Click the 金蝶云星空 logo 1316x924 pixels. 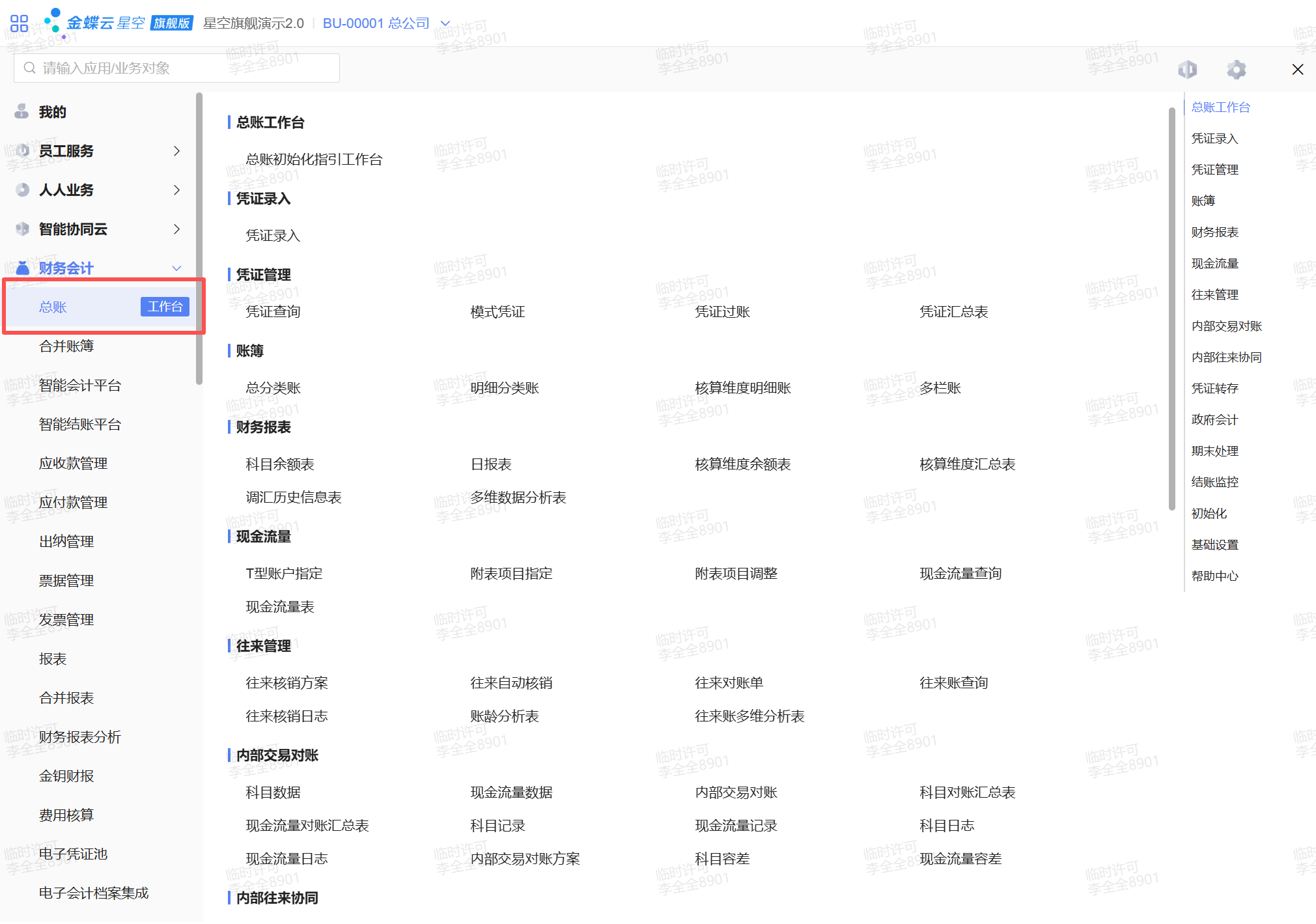tap(104, 23)
